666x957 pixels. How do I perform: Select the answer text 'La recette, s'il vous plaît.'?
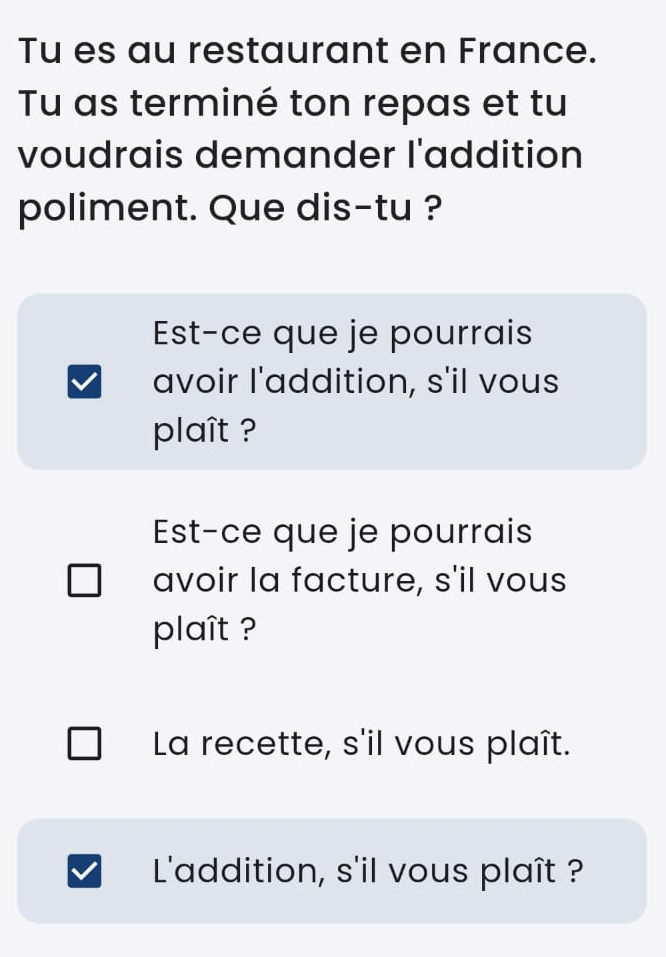tap(361, 744)
